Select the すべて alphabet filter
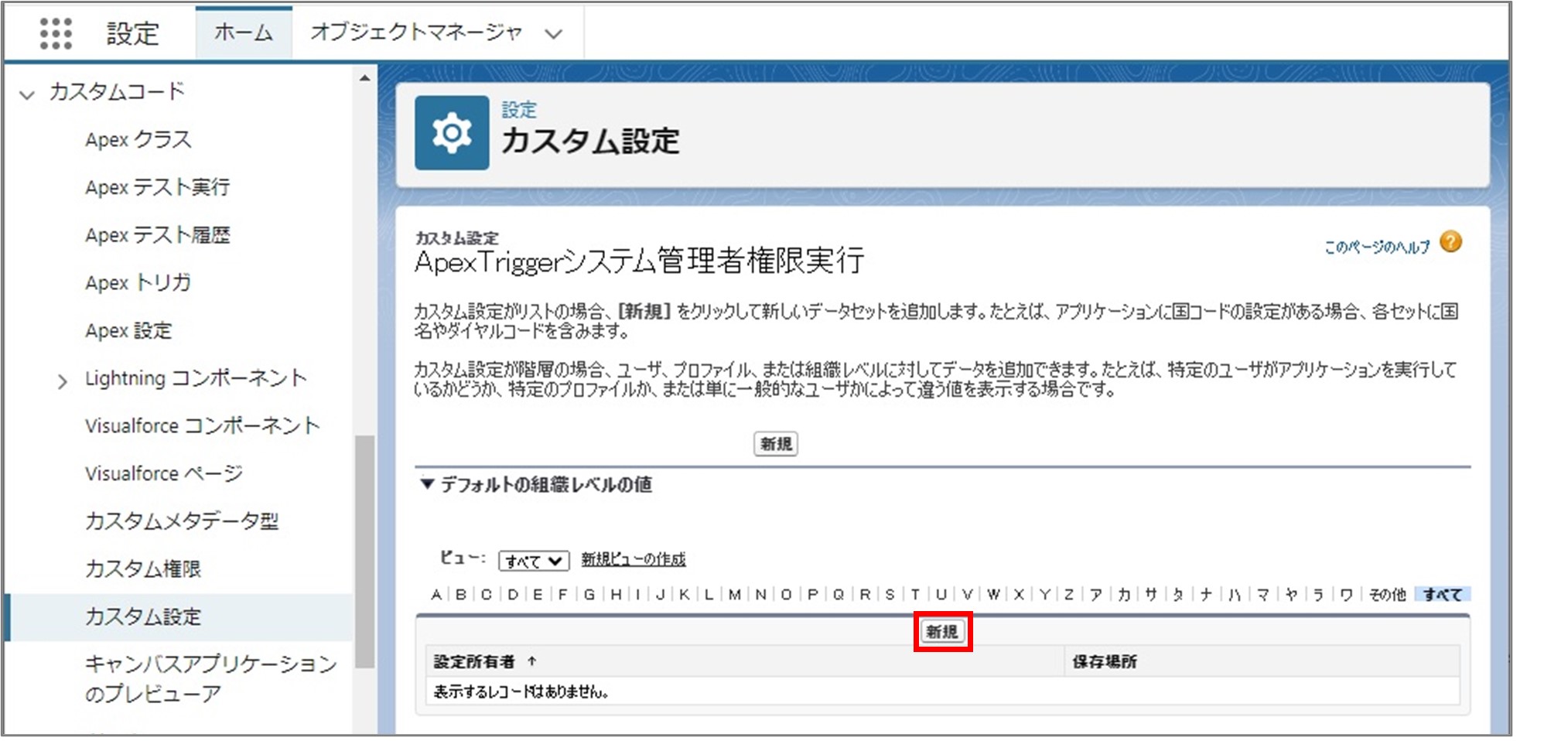Viewport: 1568px width, 741px height. pyautogui.click(x=1443, y=595)
